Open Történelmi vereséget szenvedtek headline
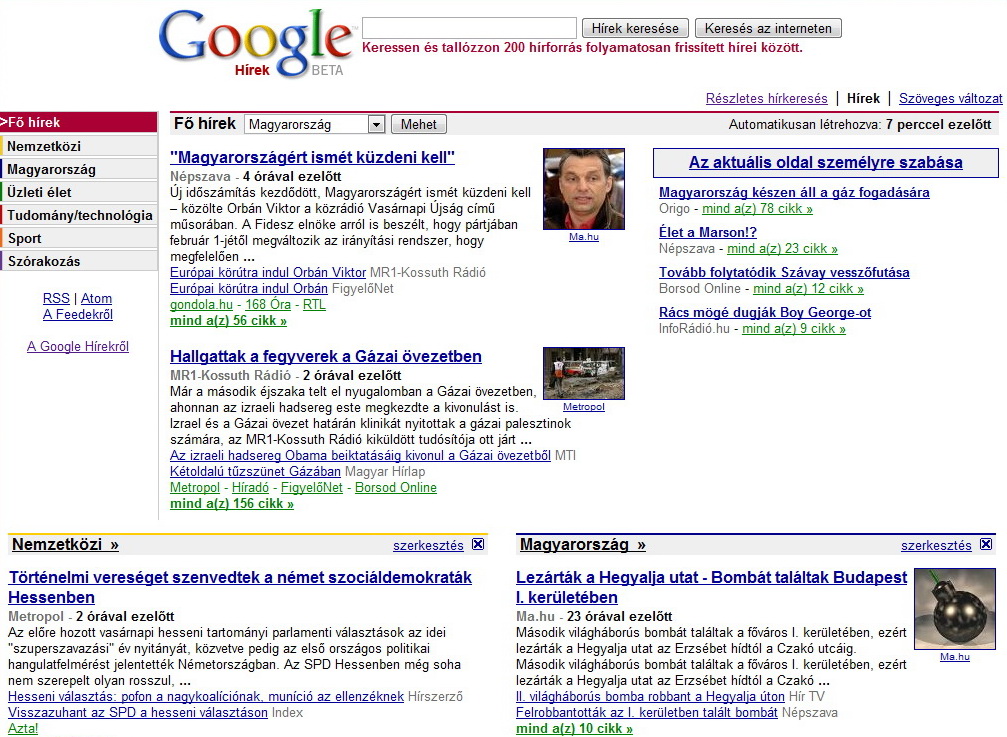Screen dimensions: 1007x737 pyautogui.click(x=240, y=587)
